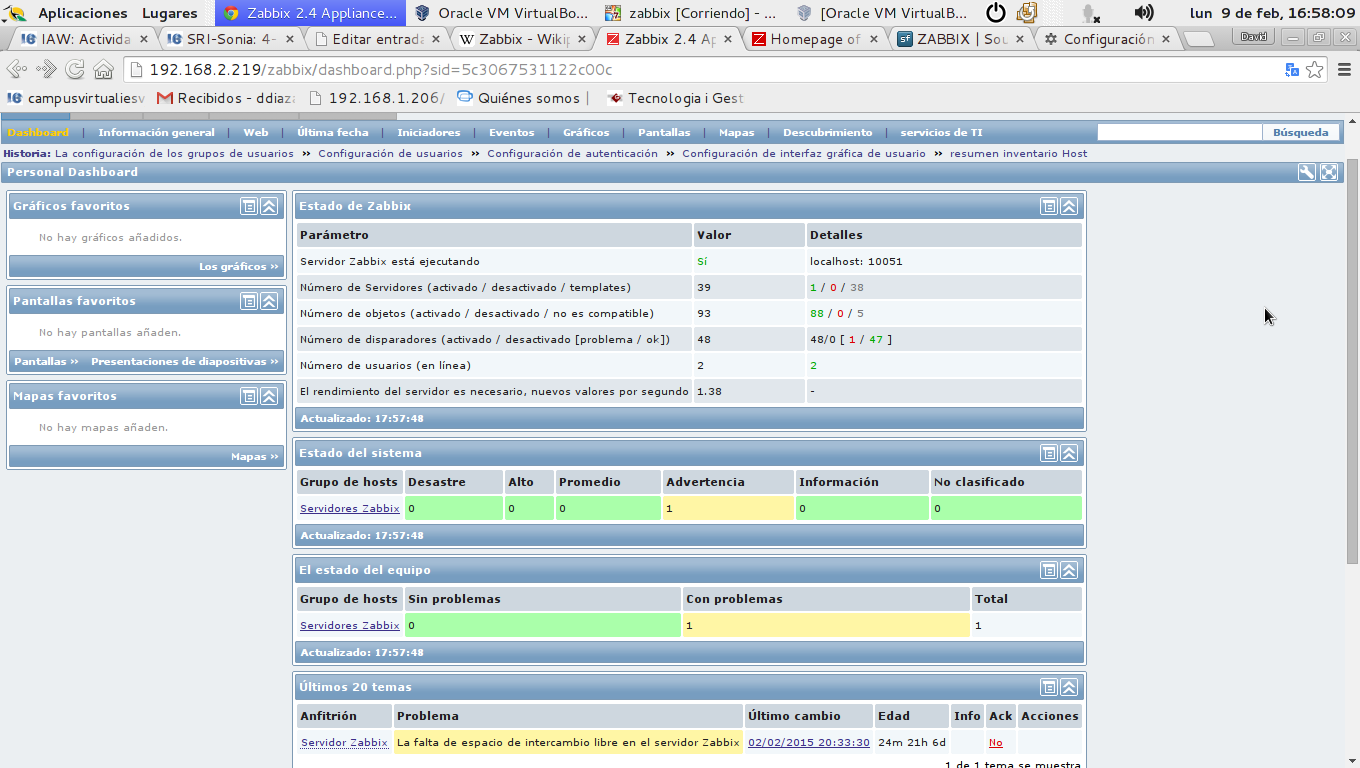The height and width of the screenshot is (768, 1360).
Task: Toggle fullscreen icon on Personal Dashboard bar
Action: 1328,172
